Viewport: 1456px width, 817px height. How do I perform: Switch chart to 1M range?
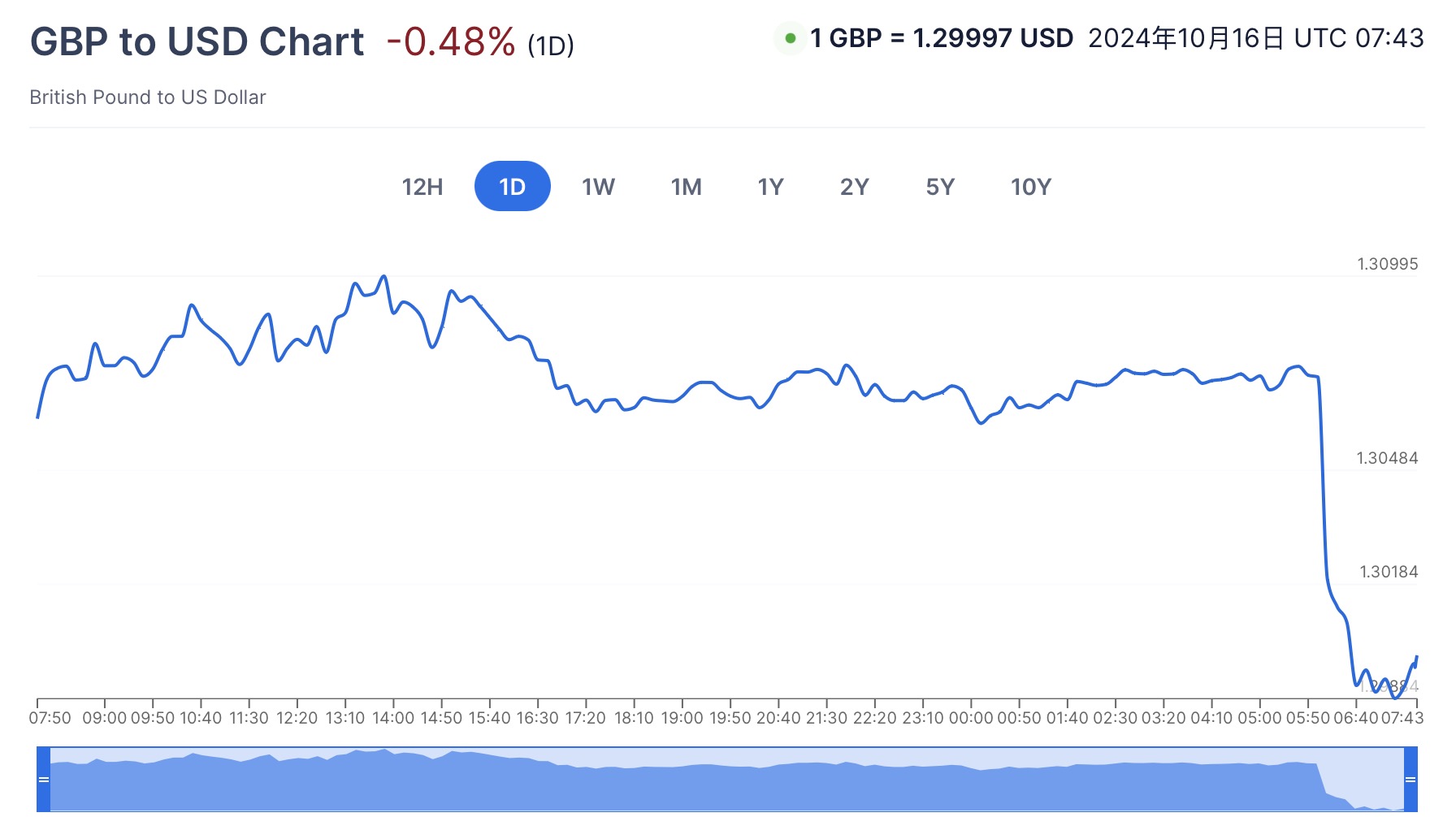686,187
